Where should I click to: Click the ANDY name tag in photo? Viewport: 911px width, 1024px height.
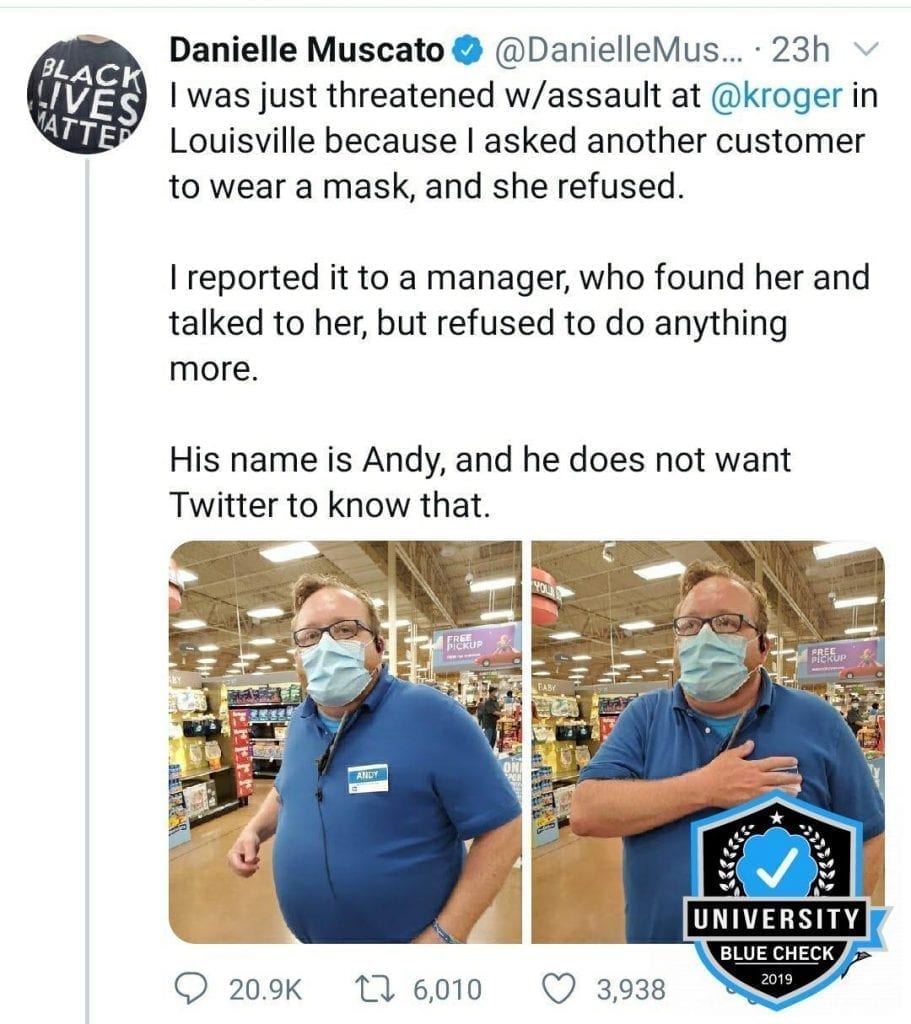(368, 778)
